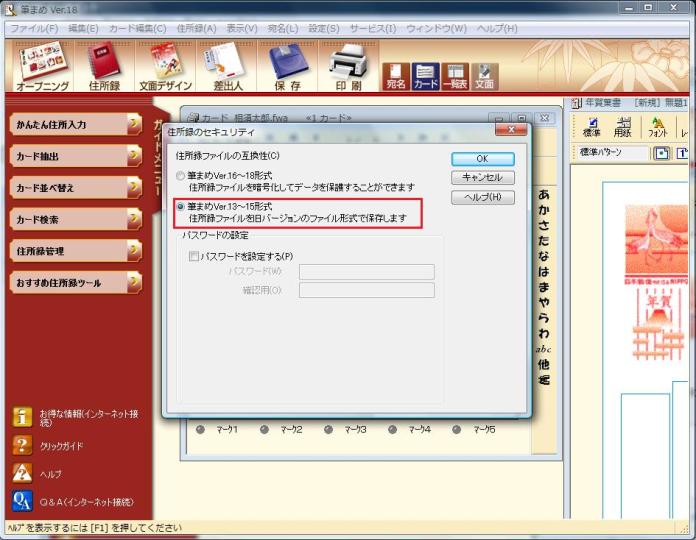Open the 住所録 address book icon
This screenshot has height=540, width=696.
coord(105,67)
